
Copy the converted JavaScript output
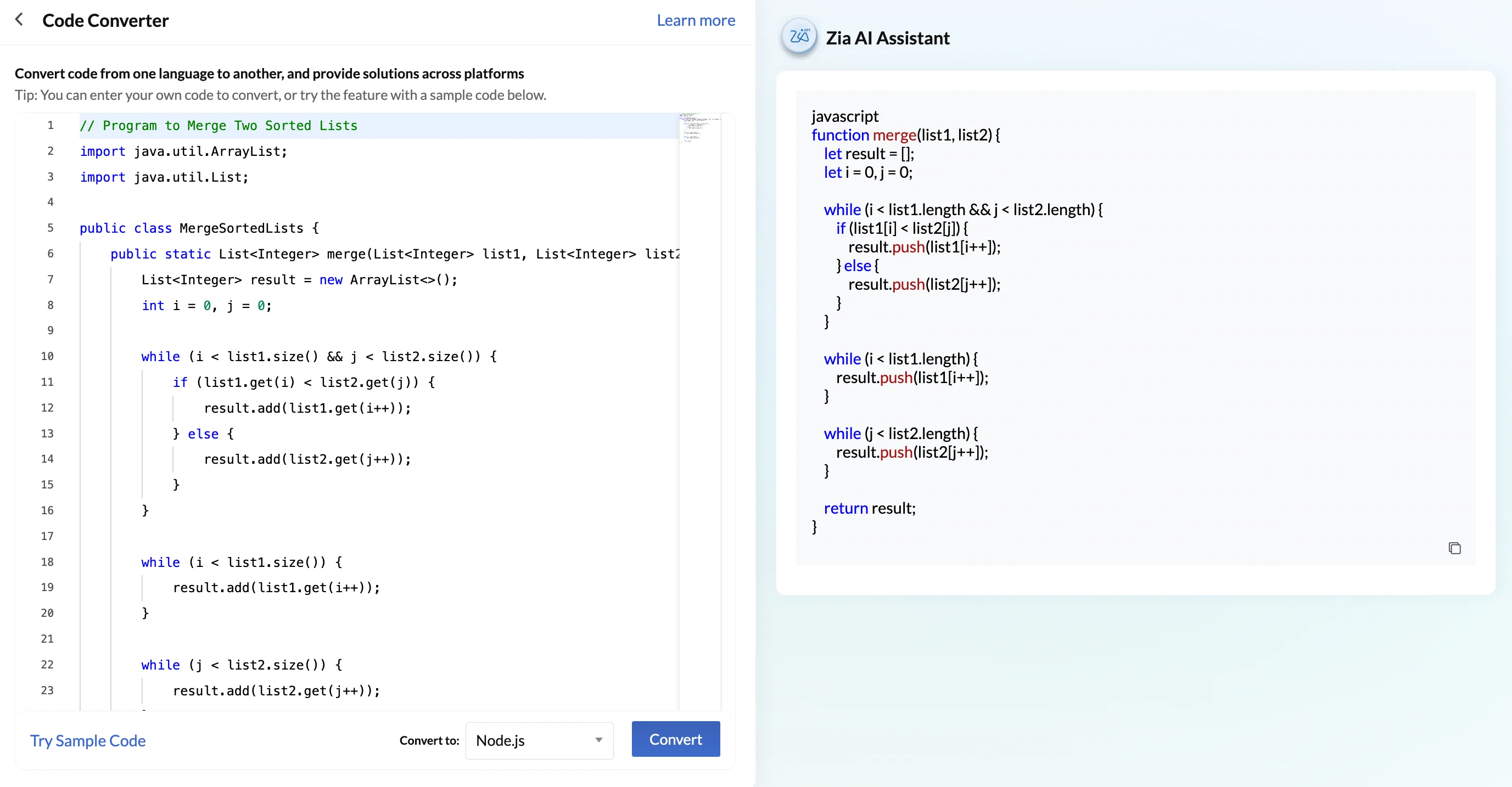pos(1454,548)
